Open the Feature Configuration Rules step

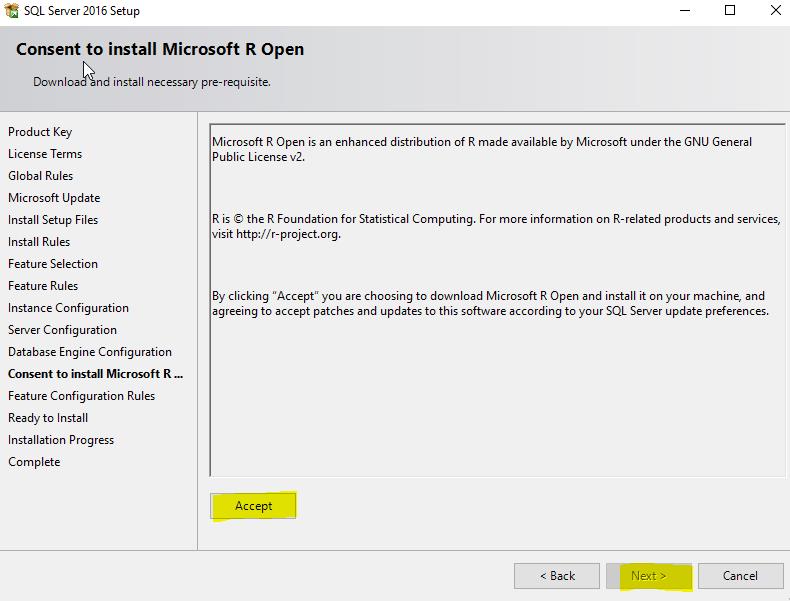click(81, 396)
